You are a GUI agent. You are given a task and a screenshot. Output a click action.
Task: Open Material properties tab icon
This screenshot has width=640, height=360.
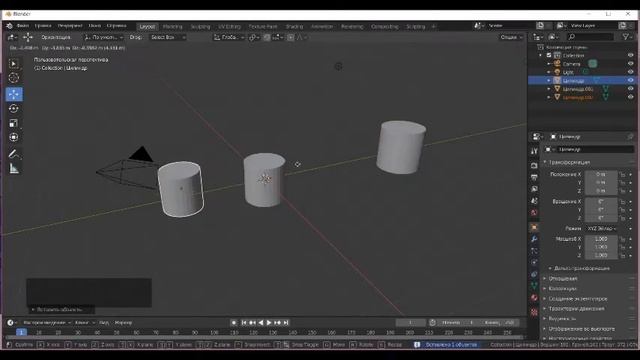(x=534, y=298)
